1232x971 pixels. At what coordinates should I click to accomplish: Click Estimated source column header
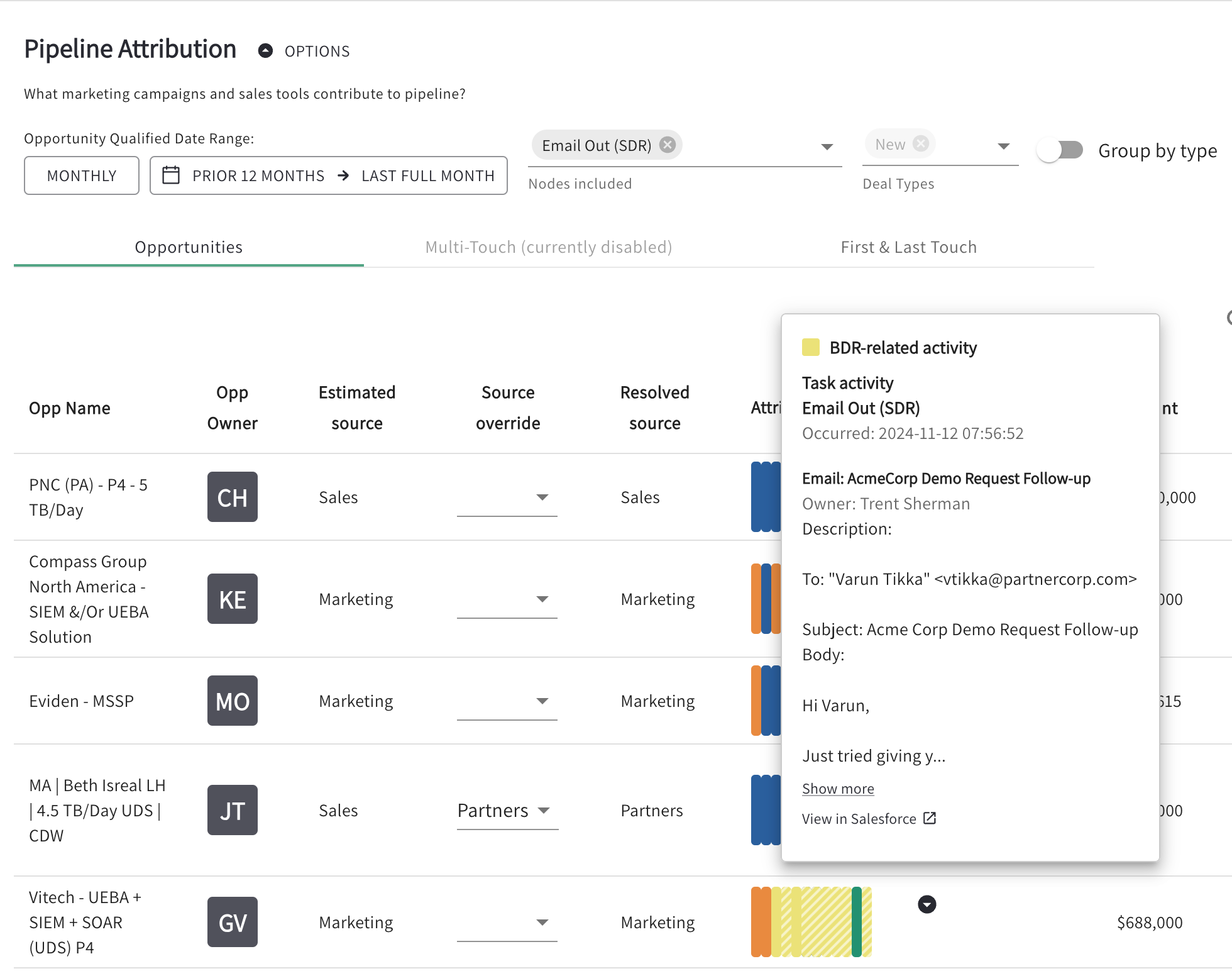pyautogui.click(x=357, y=408)
